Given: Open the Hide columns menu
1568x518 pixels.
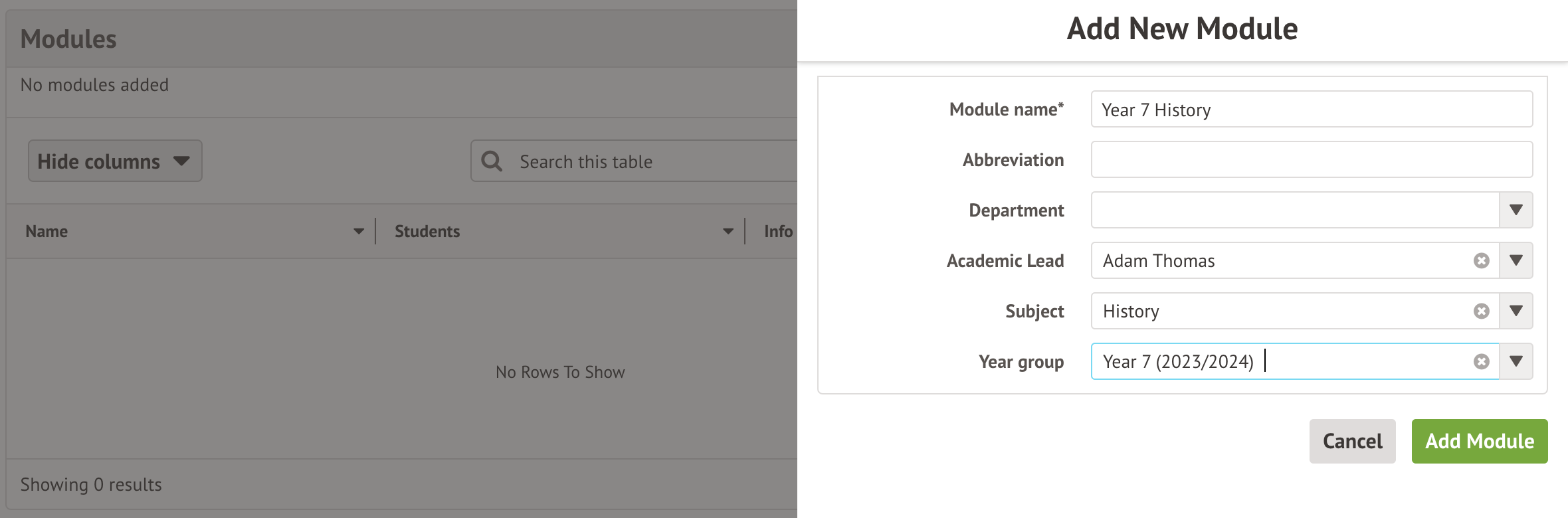Looking at the screenshot, I should pyautogui.click(x=115, y=161).
